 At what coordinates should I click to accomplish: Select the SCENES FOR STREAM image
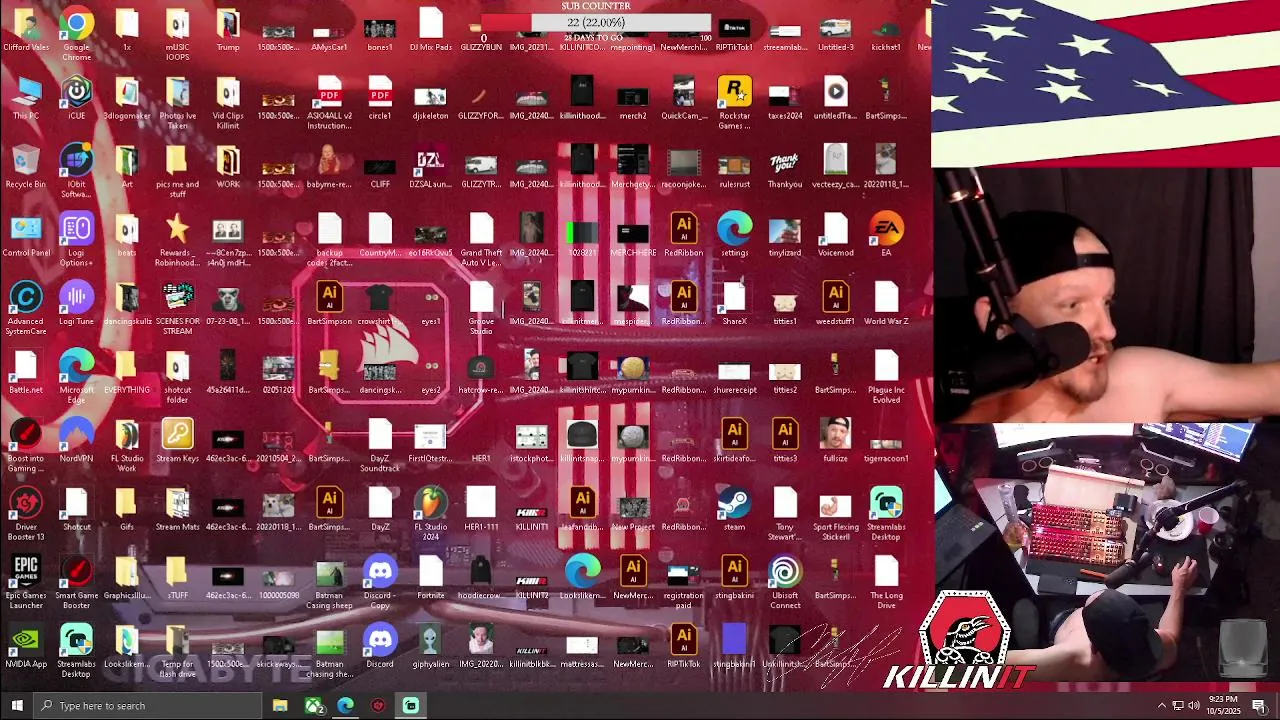177,309
